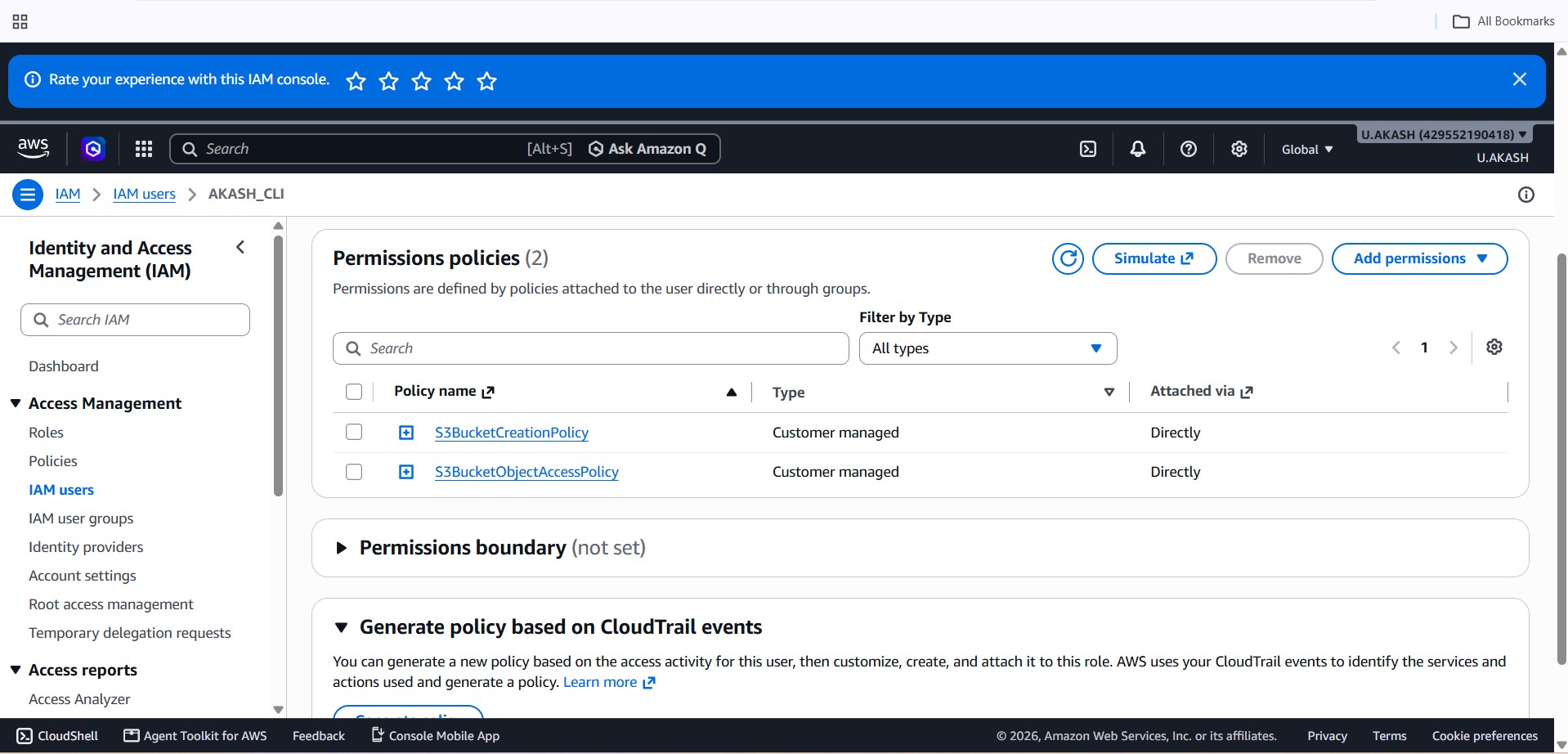The image size is (1568, 754).
Task: Open the Filter by Type dropdown
Action: click(988, 348)
